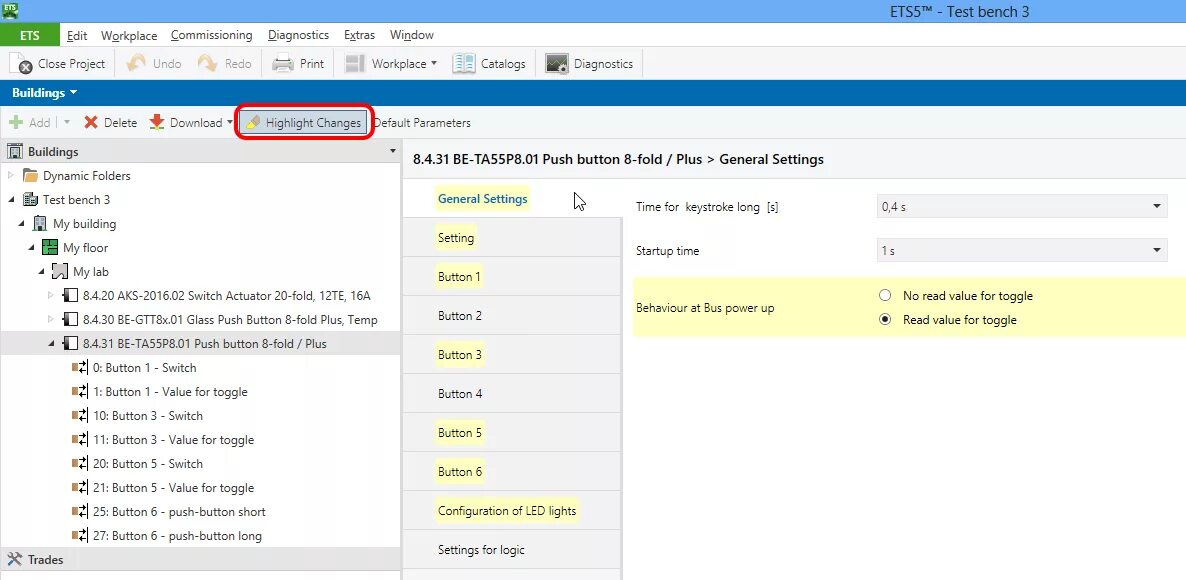Select 'Read value for toggle' radio button
Viewport: 1186px width, 580px height.
(x=885, y=320)
